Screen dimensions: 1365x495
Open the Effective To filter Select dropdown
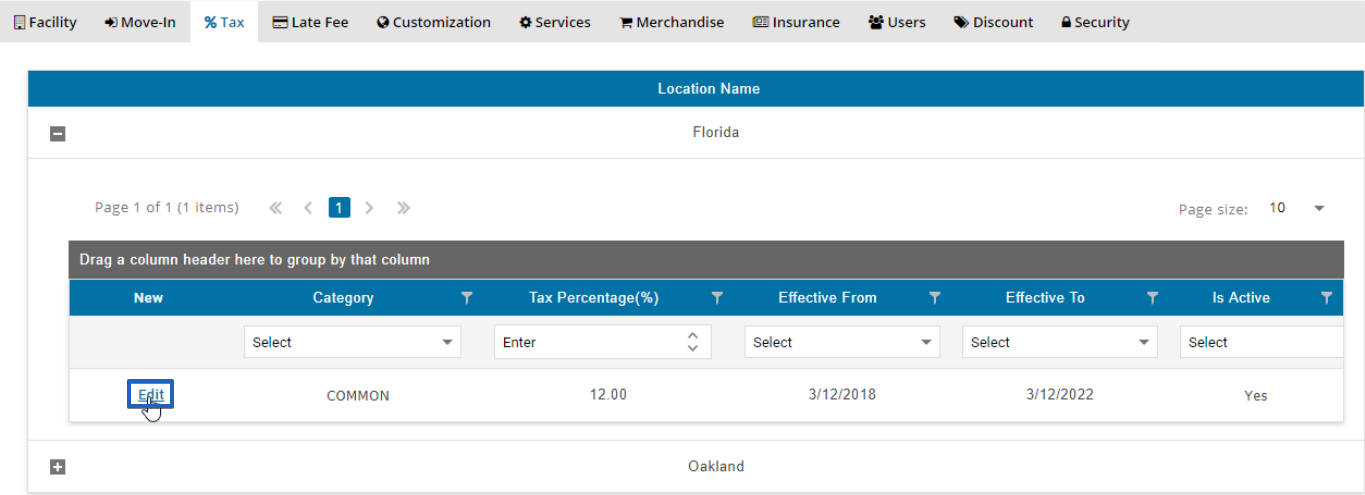point(1060,342)
